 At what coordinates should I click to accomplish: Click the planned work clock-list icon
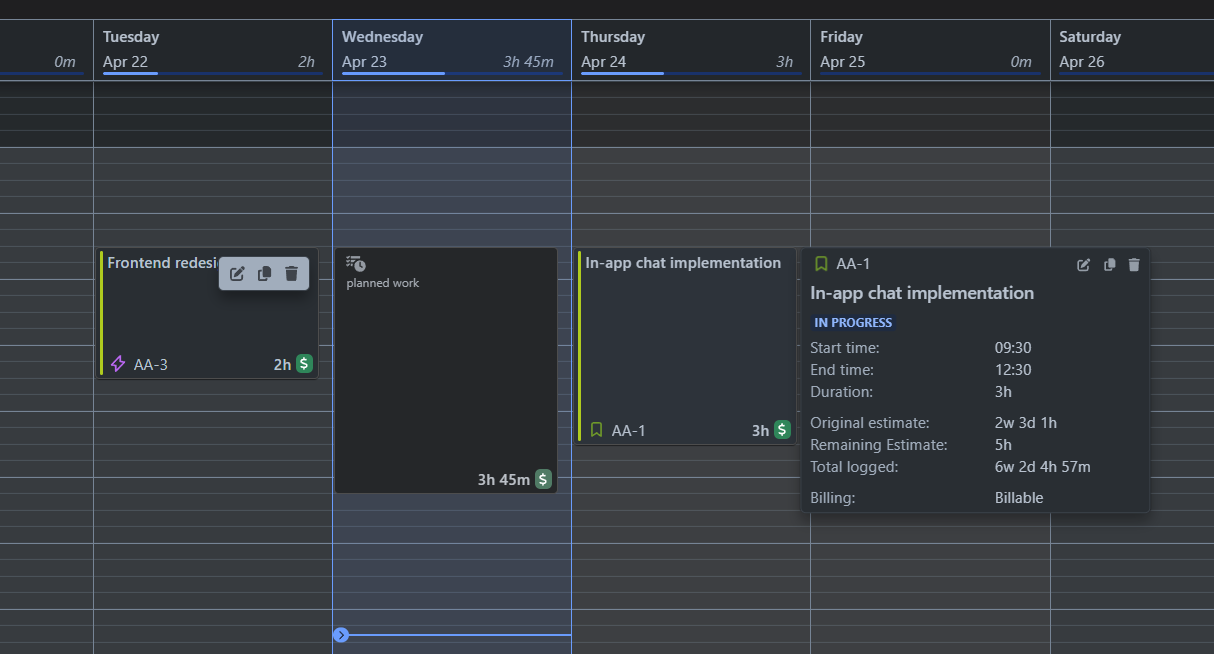[355, 264]
